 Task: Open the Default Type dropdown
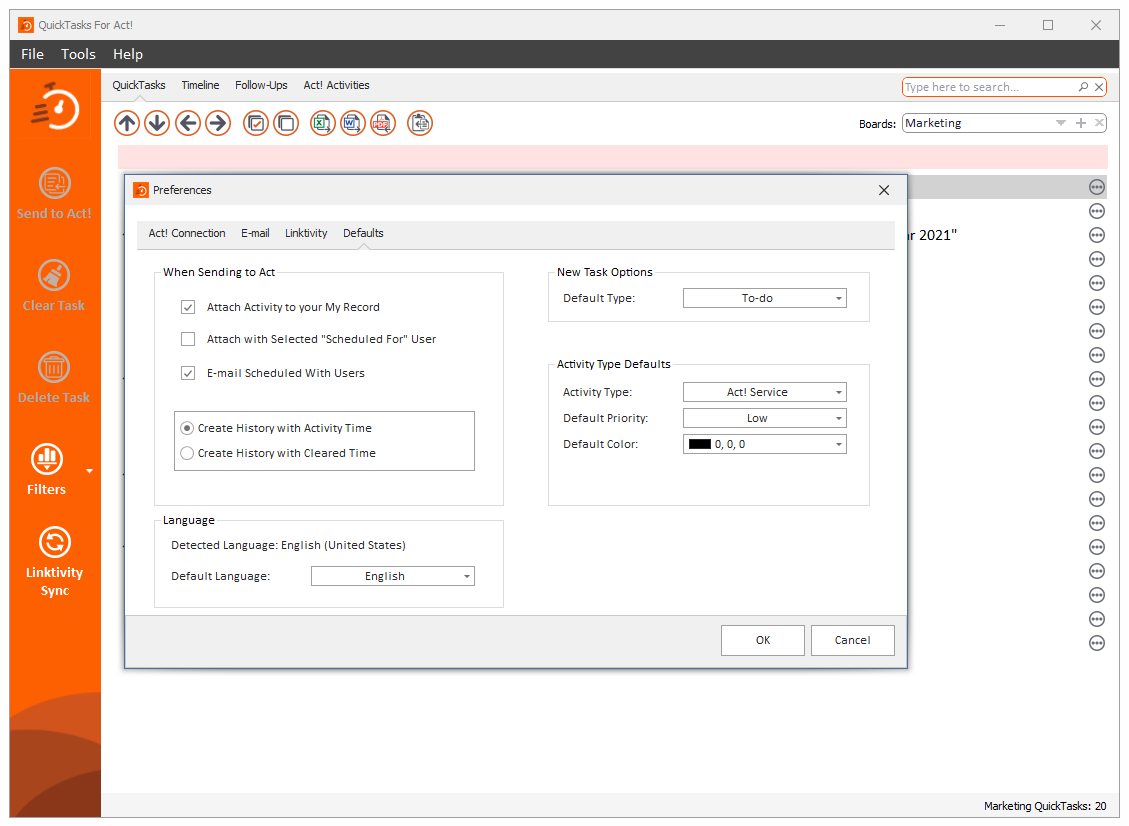click(x=765, y=298)
